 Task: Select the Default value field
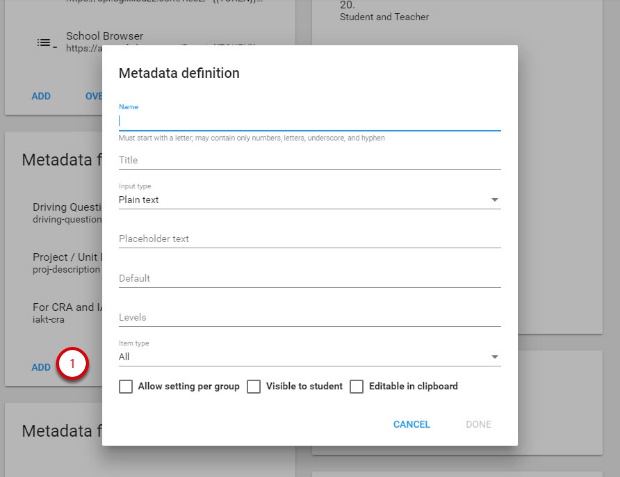pyautogui.click(x=309, y=278)
